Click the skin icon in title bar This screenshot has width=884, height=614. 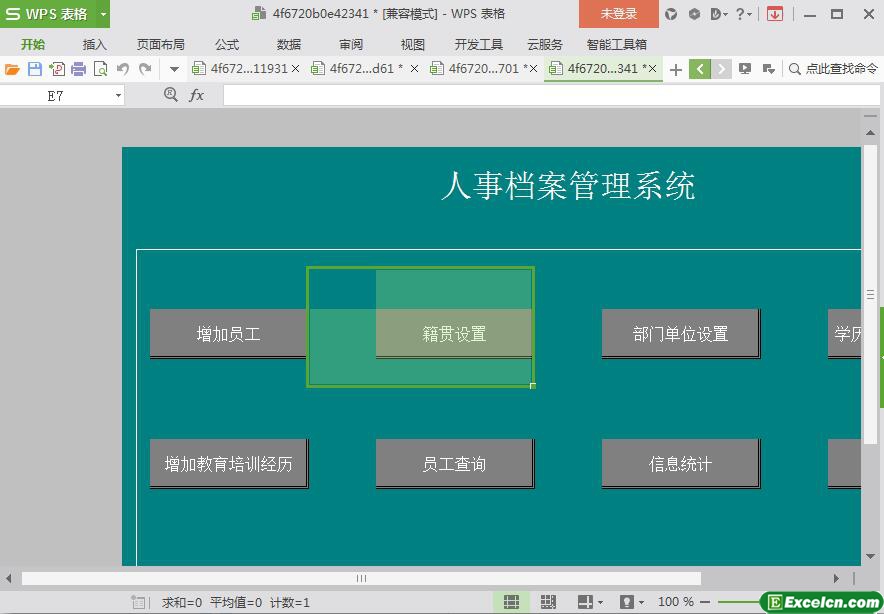point(671,14)
